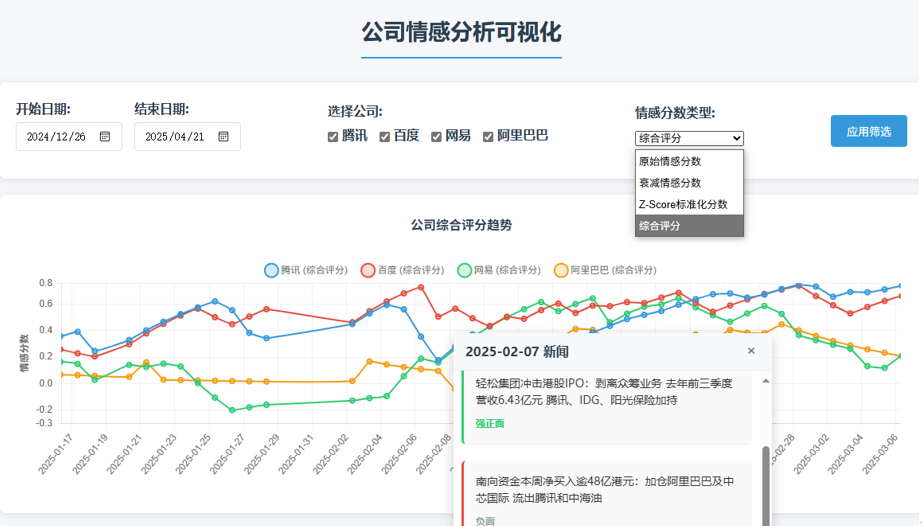Click the news popup scroll-up arrow
The width and height of the screenshot is (922, 526).
pos(766,381)
